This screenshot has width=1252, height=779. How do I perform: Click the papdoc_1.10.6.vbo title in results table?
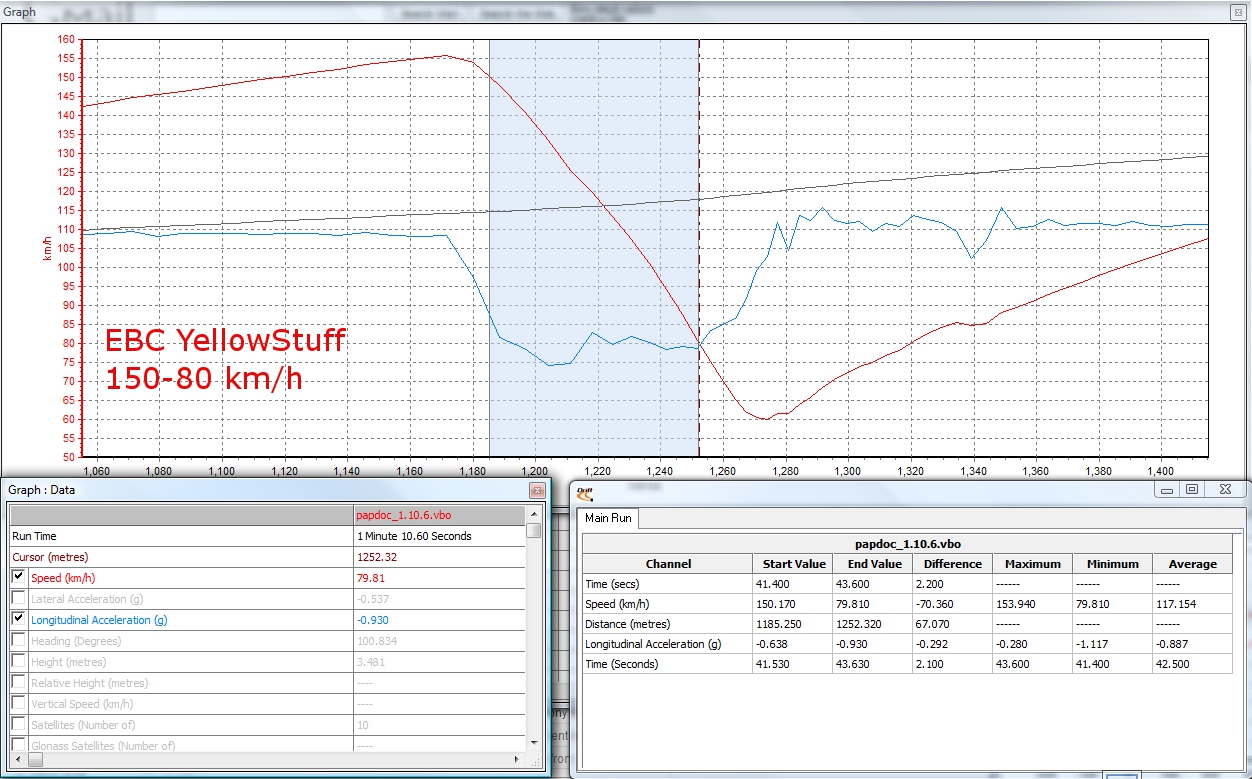[x=909, y=544]
